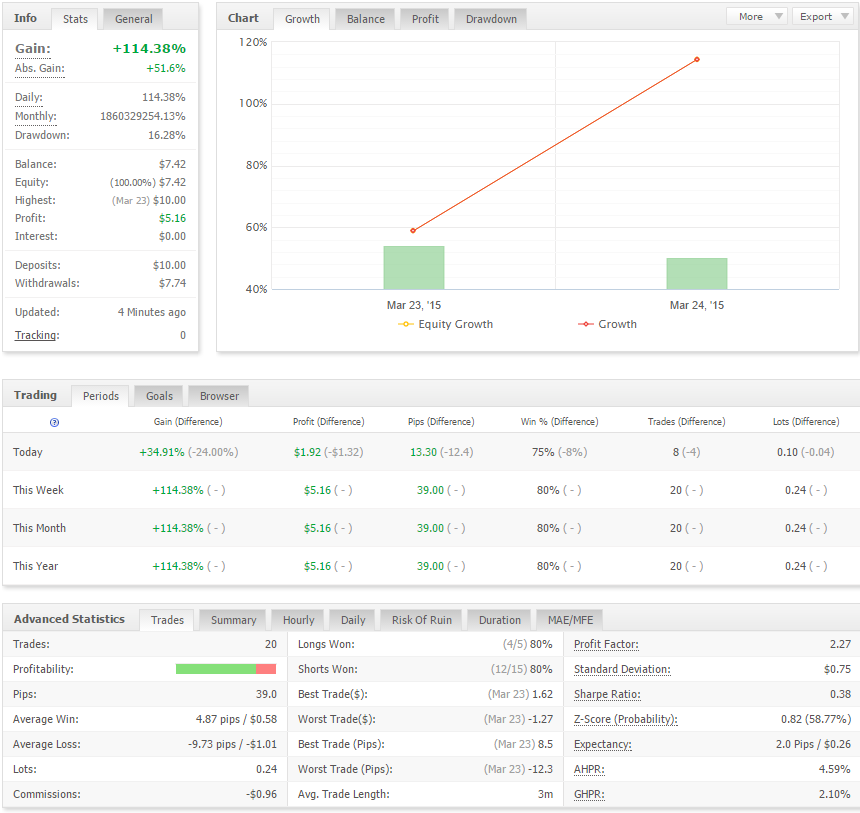Click the Profit Factor label
The height and width of the screenshot is (813, 860).
pos(606,645)
